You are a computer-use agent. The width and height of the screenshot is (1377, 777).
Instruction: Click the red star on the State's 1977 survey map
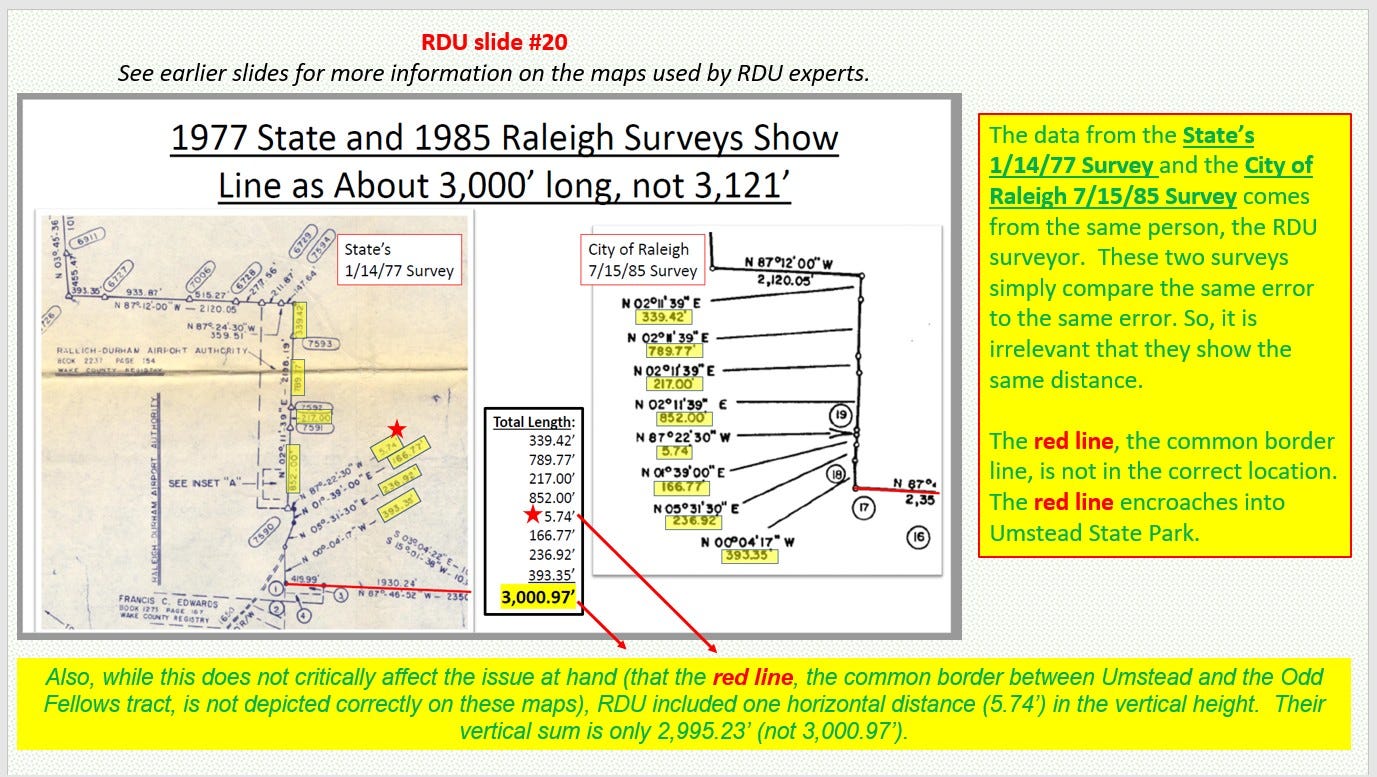point(396,429)
